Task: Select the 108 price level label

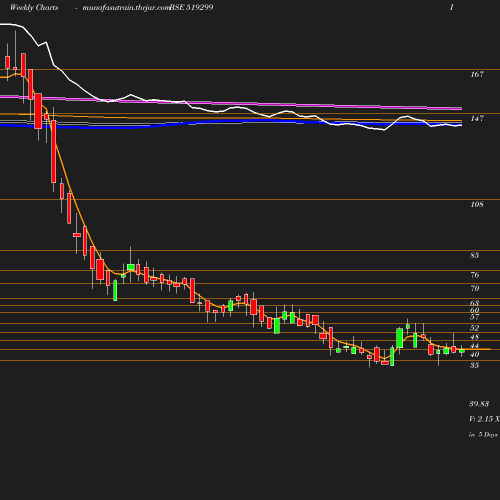Action: coord(477,204)
